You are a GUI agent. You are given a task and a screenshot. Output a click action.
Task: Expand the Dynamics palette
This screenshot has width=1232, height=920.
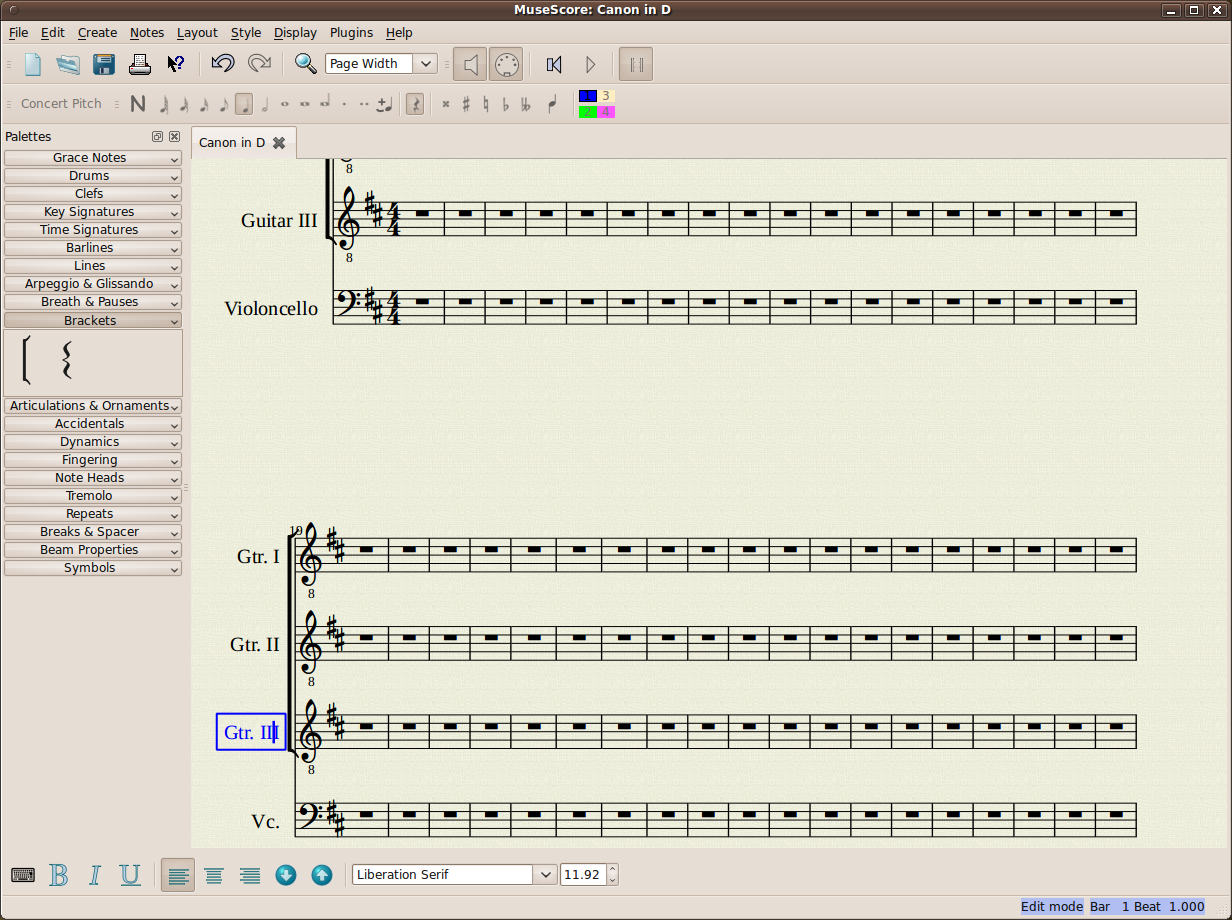pyautogui.click(x=92, y=441)
